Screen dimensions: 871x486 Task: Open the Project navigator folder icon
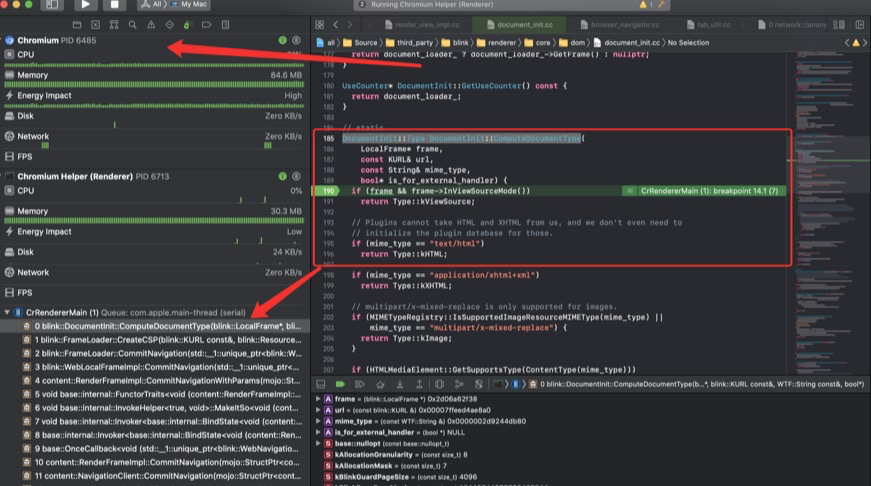[77, 24]
